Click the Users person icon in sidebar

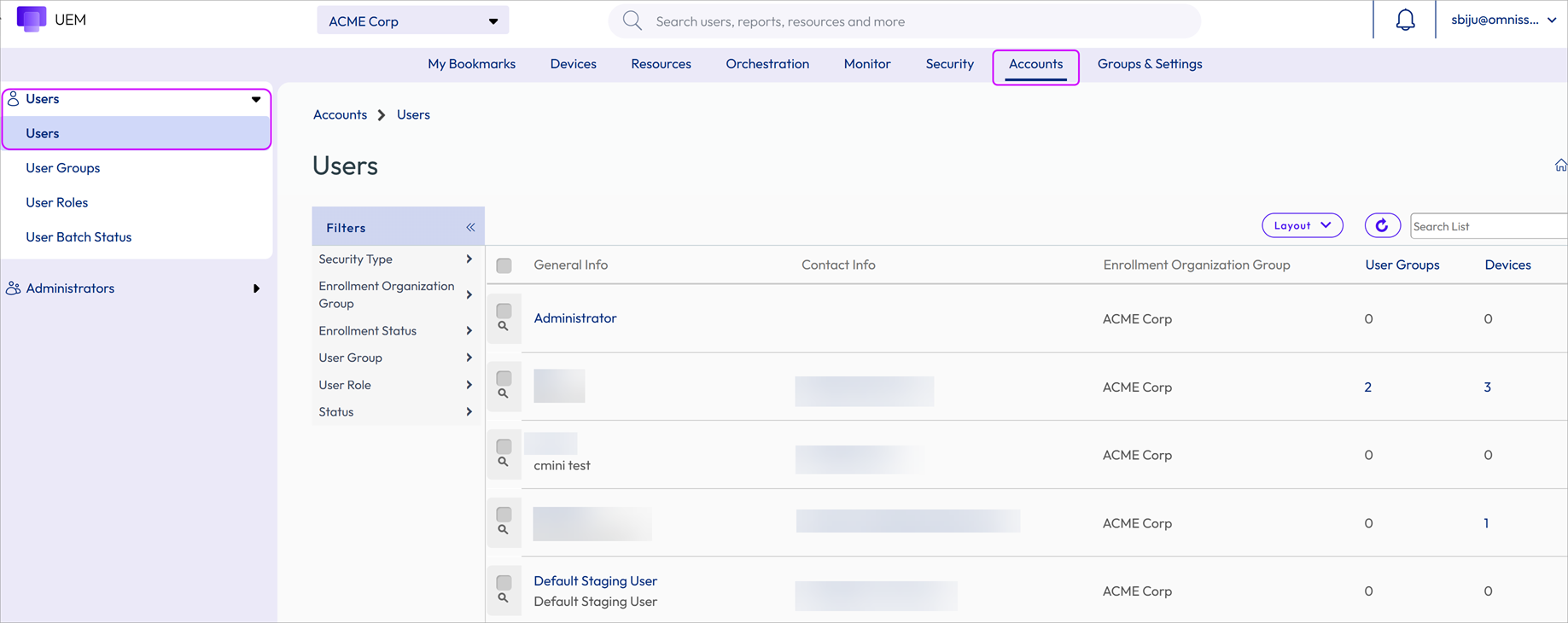point(14,99)
